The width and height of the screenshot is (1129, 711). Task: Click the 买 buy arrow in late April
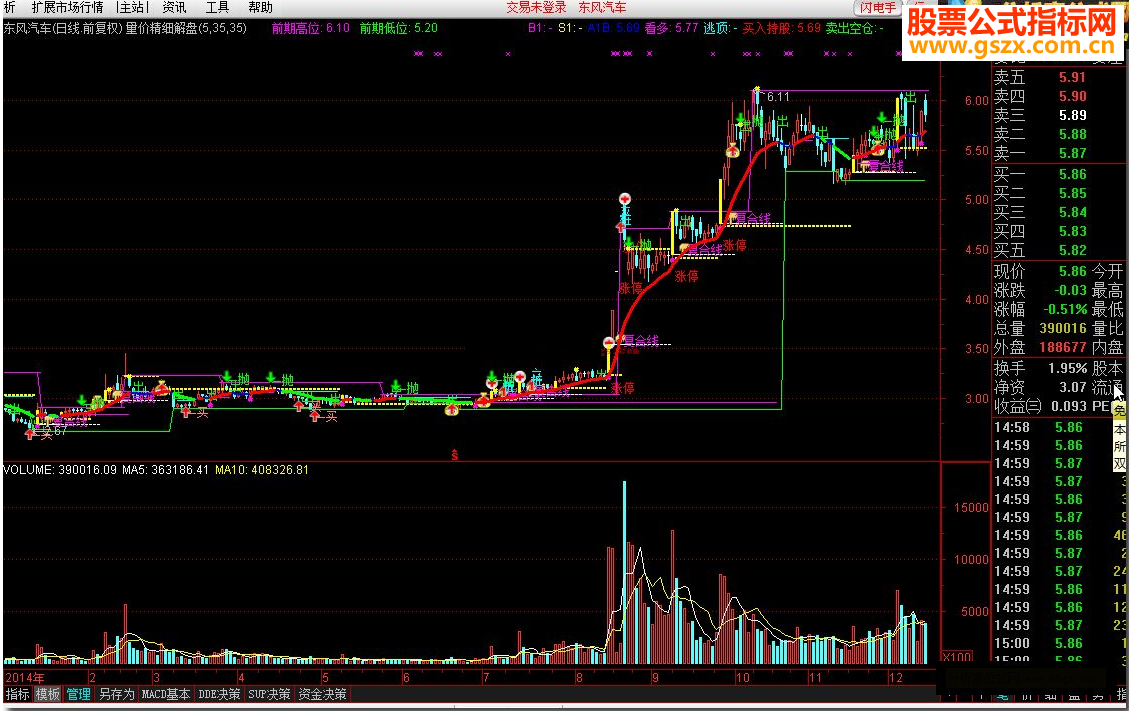315,416
